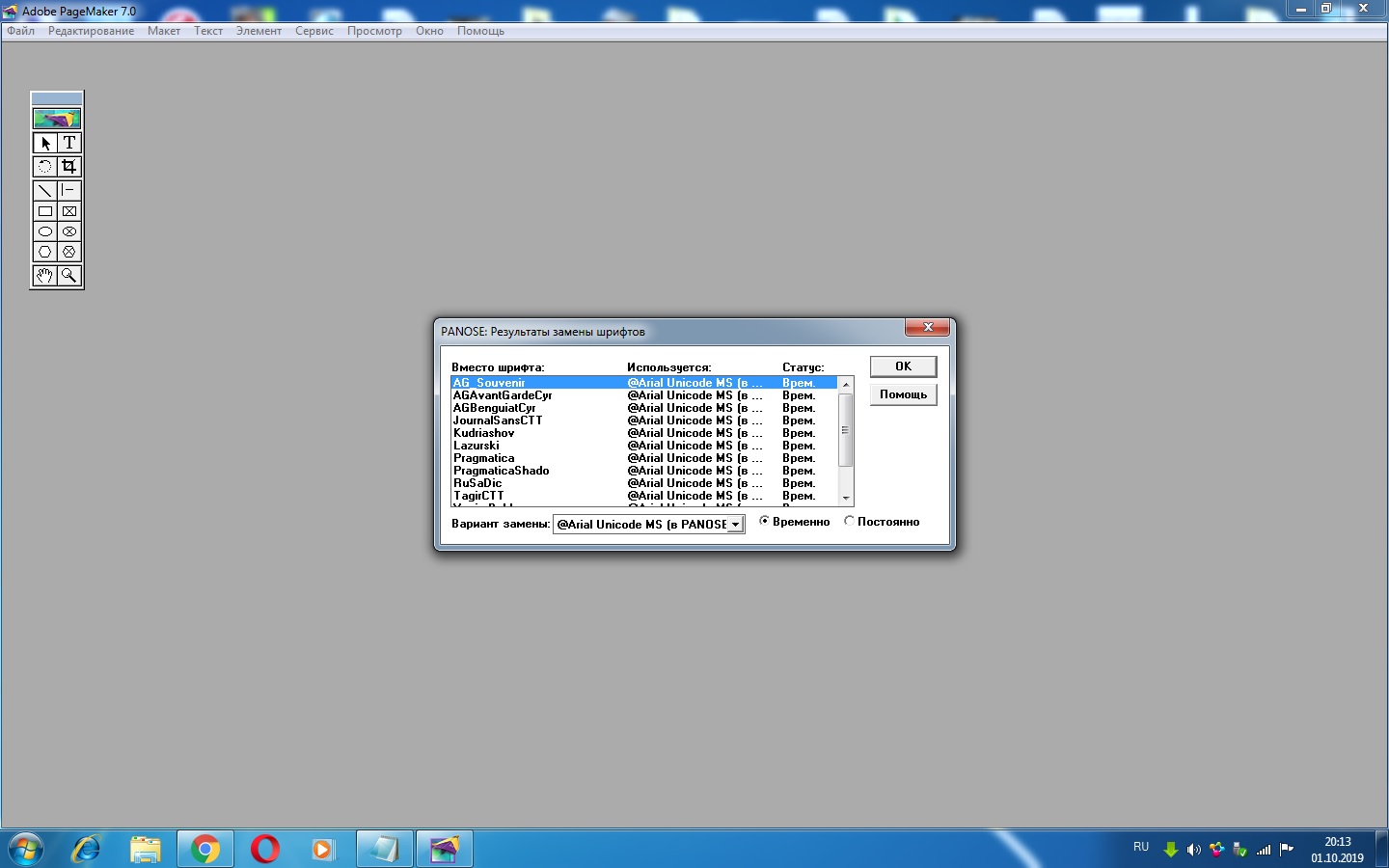Open the Action Center flag icon
The width and height of the screenshot is (1389, 868).
(x=1286, y=850)
